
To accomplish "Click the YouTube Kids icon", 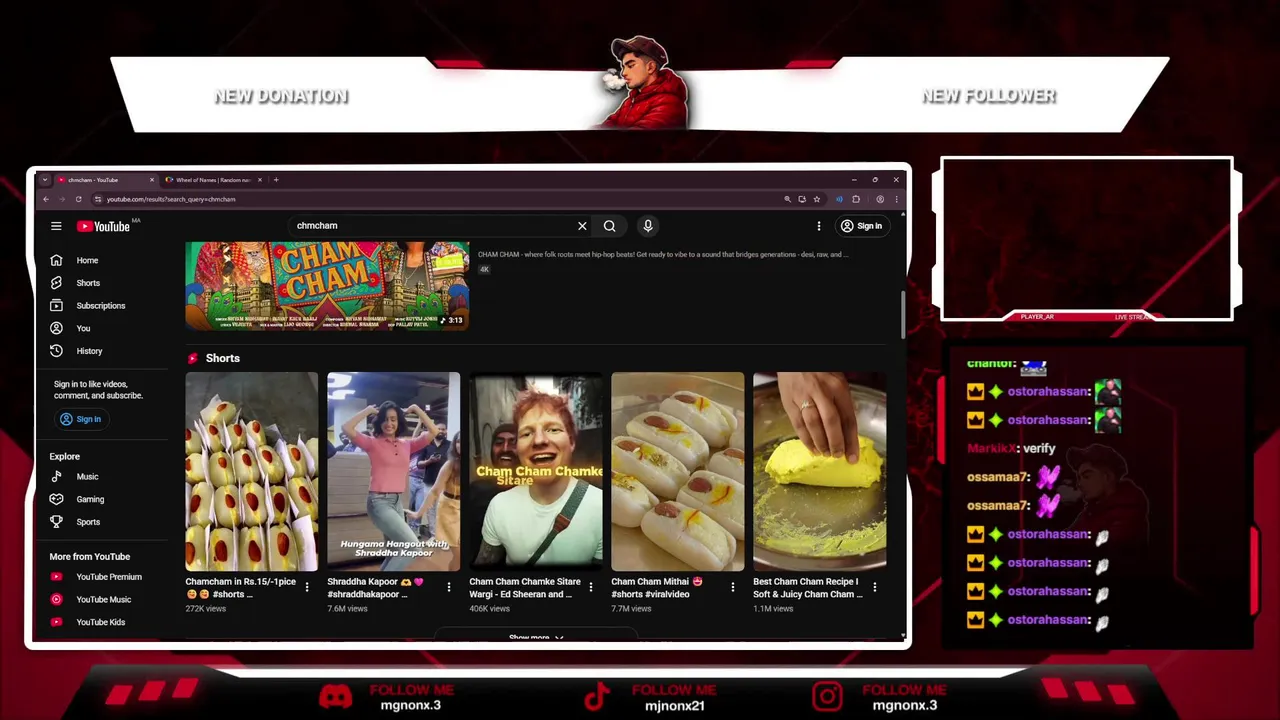I will pyautogui.click(x=56, y=622).
